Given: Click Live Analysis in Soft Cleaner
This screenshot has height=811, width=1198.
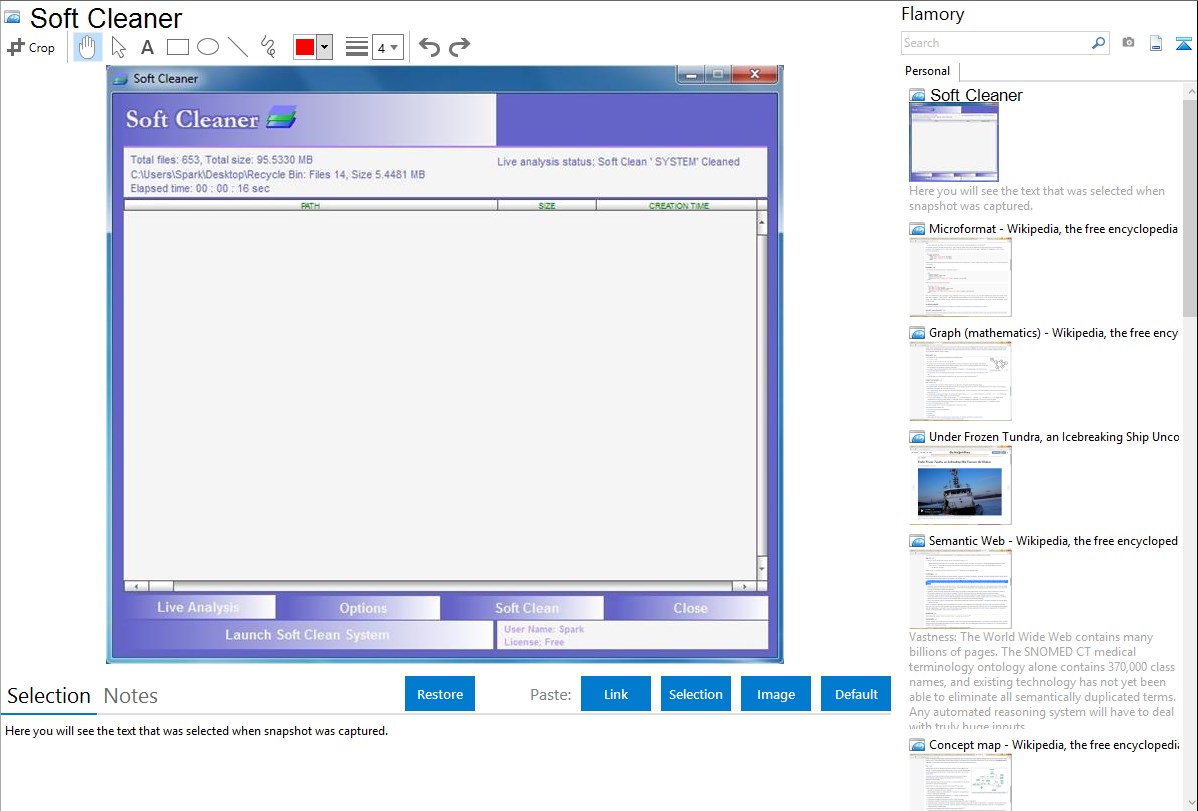Looking at the screenshot, I should 199,608.
